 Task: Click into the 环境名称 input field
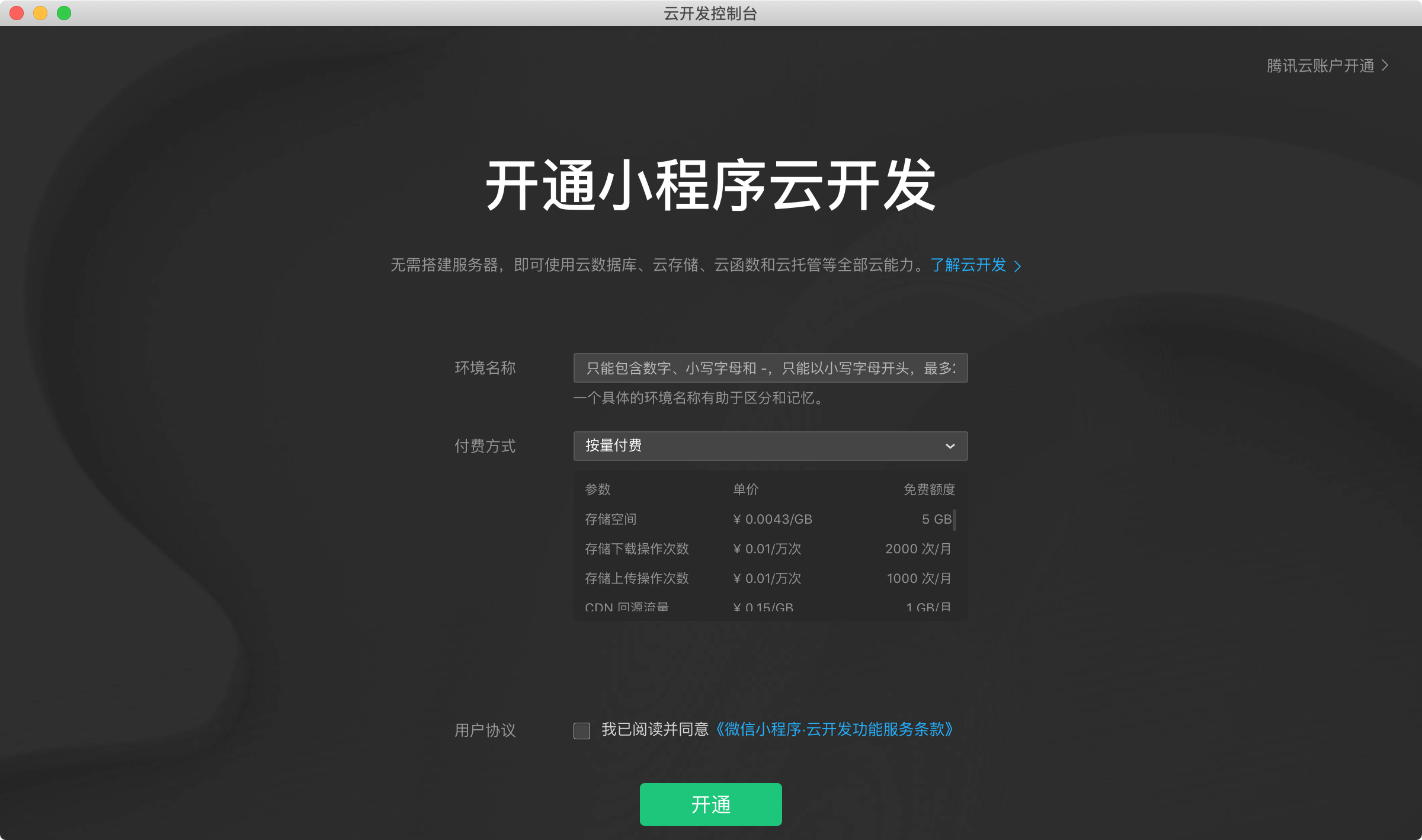pyautogui.click(x=769, y=368)
